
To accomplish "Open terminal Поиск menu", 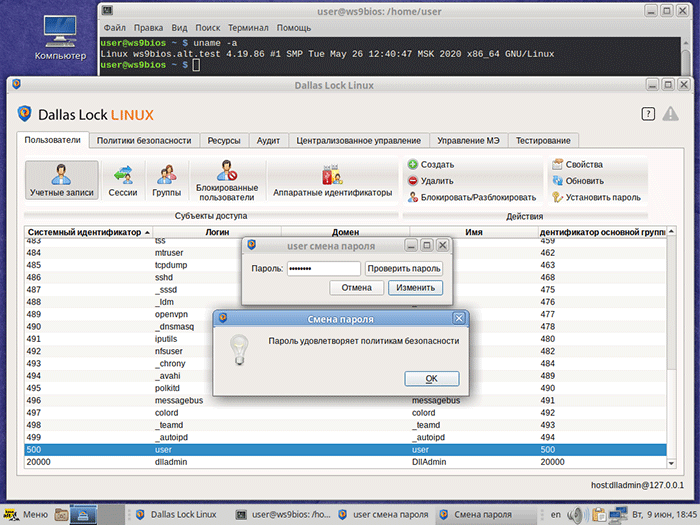I will click(208, 28).
